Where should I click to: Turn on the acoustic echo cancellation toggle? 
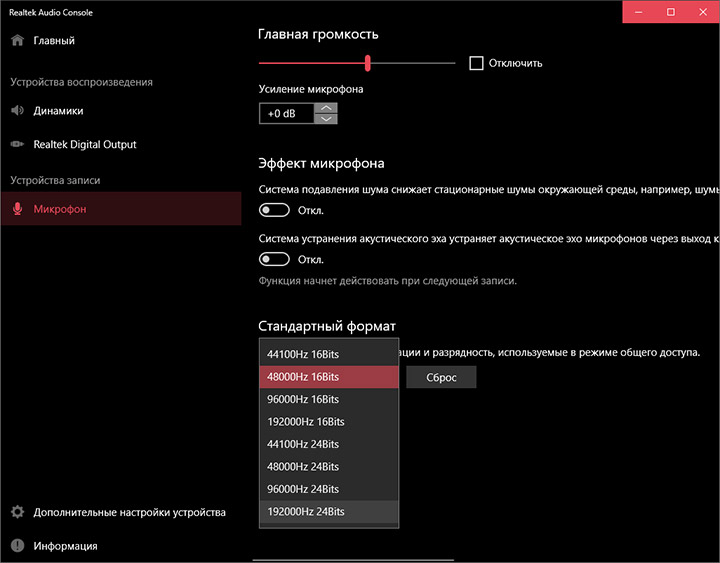tap(274, 259)
